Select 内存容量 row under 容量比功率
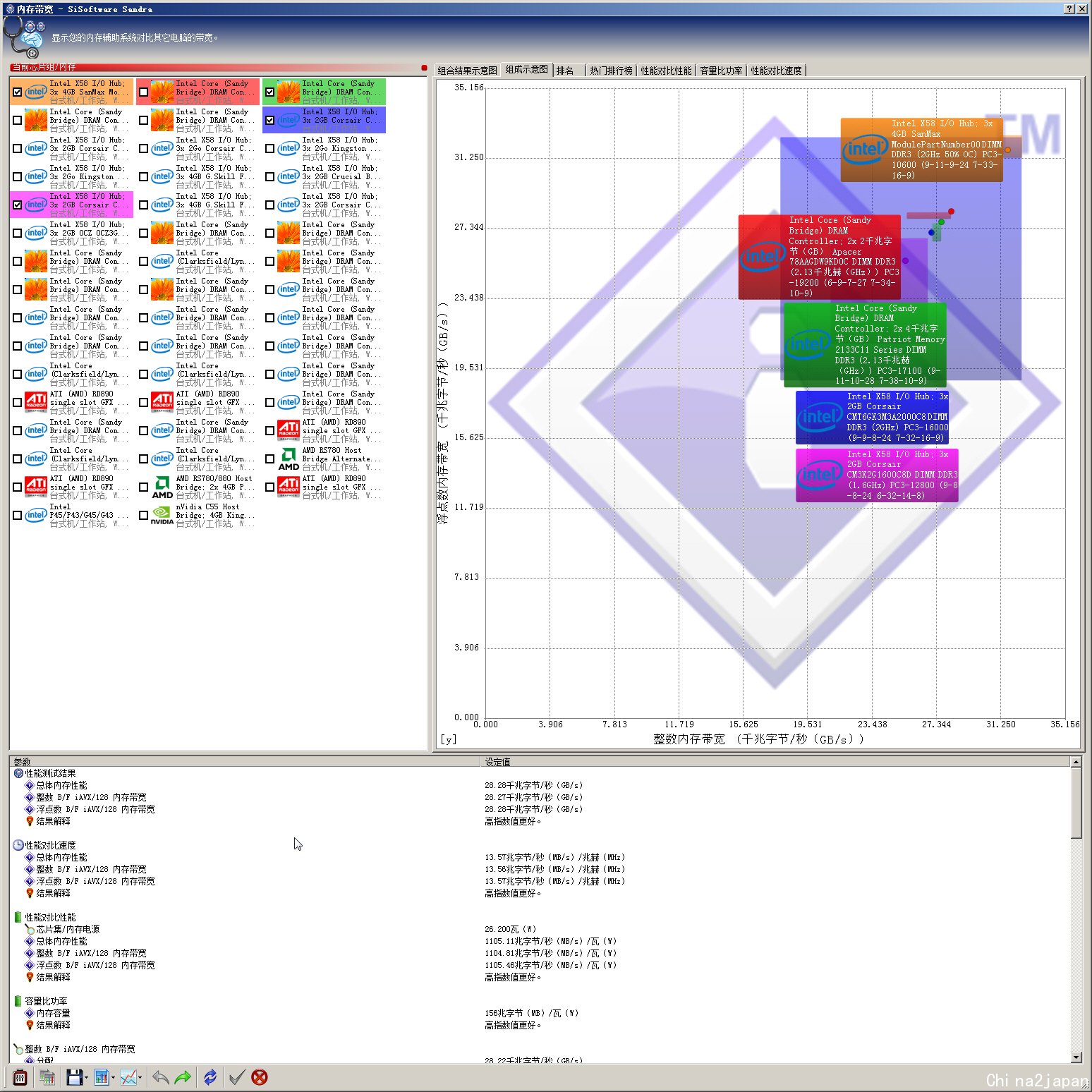Screen dimensions: 1092x1092 (x=53, y=1013)
